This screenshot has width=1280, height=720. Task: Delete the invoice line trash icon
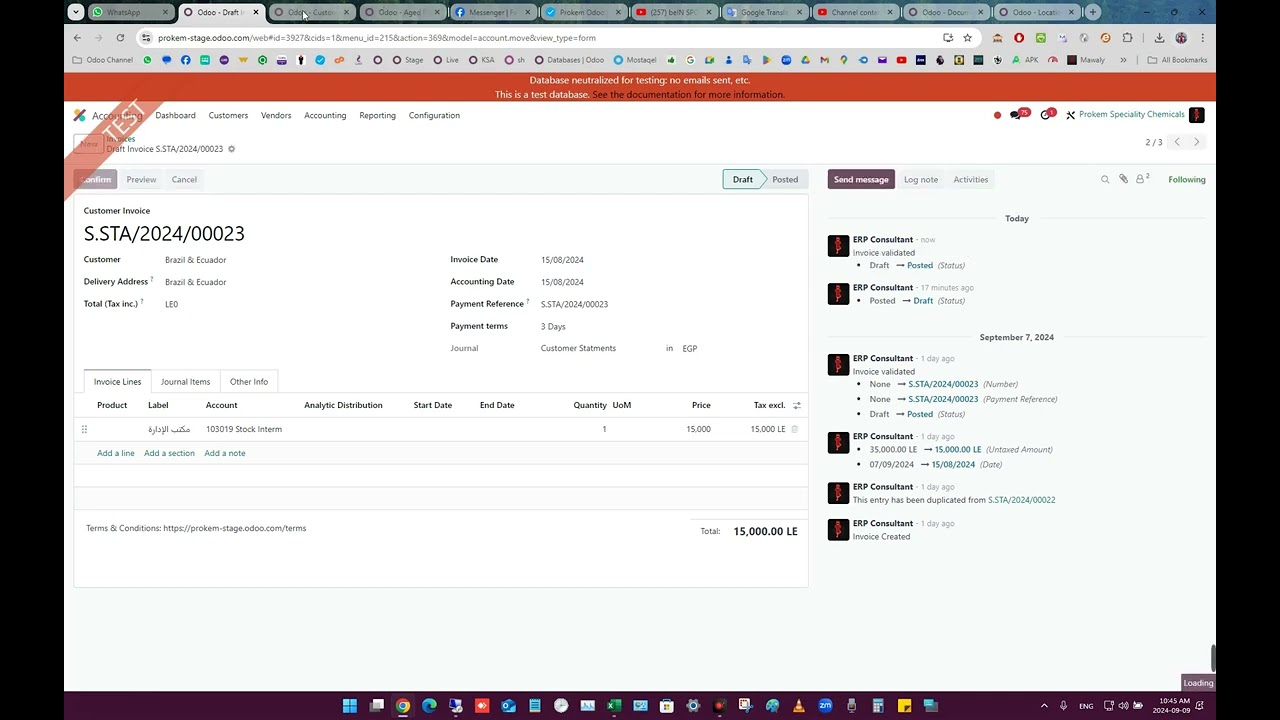point(795,429)
